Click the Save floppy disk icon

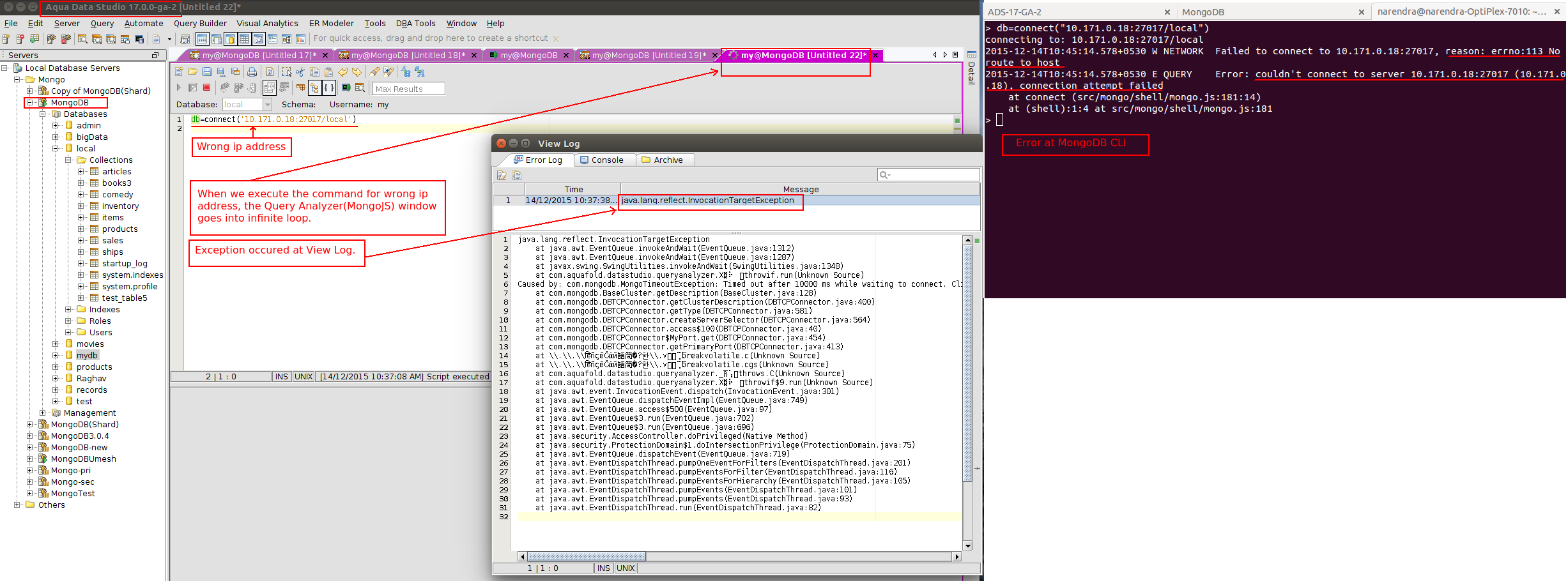tap(207, 72)
